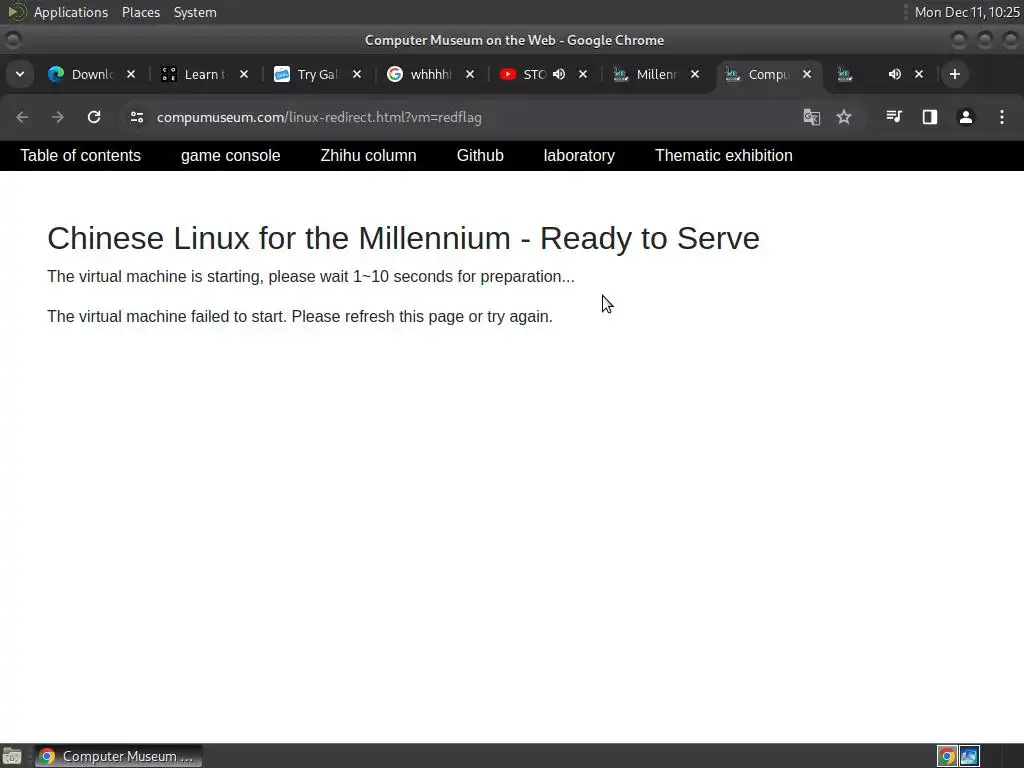Open the System menu
The image size is (1024, 768).
pyautogui.click(x=195, y=12)
